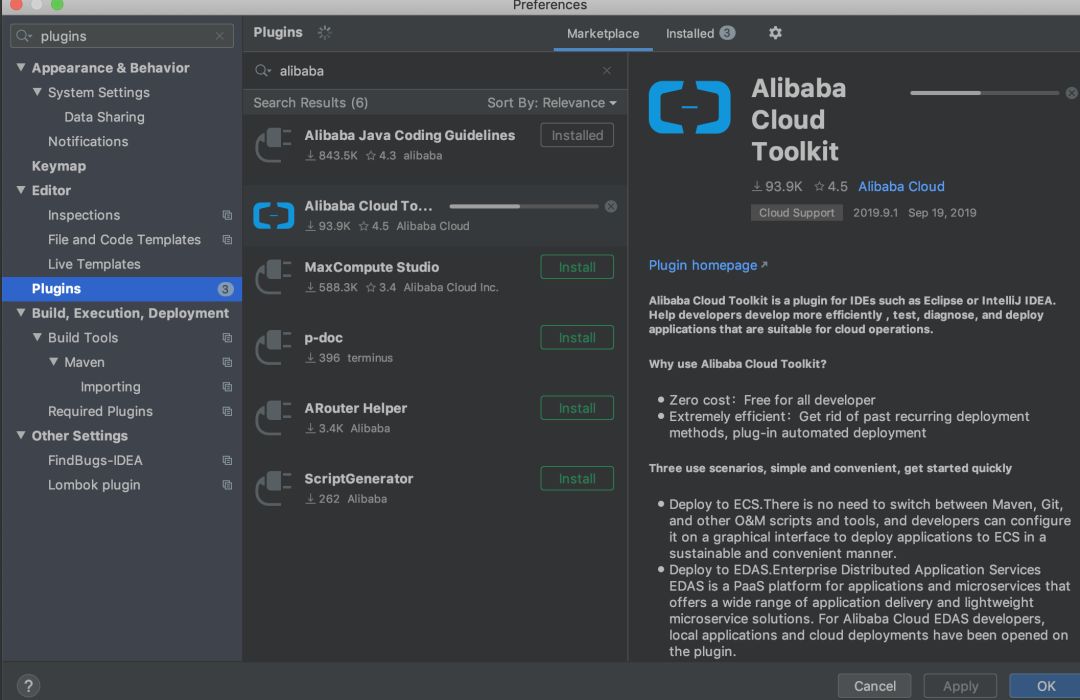1080x700 pixels.
Task: Clear the alibaba marketplace search text
Action: [x=607, y=70]
